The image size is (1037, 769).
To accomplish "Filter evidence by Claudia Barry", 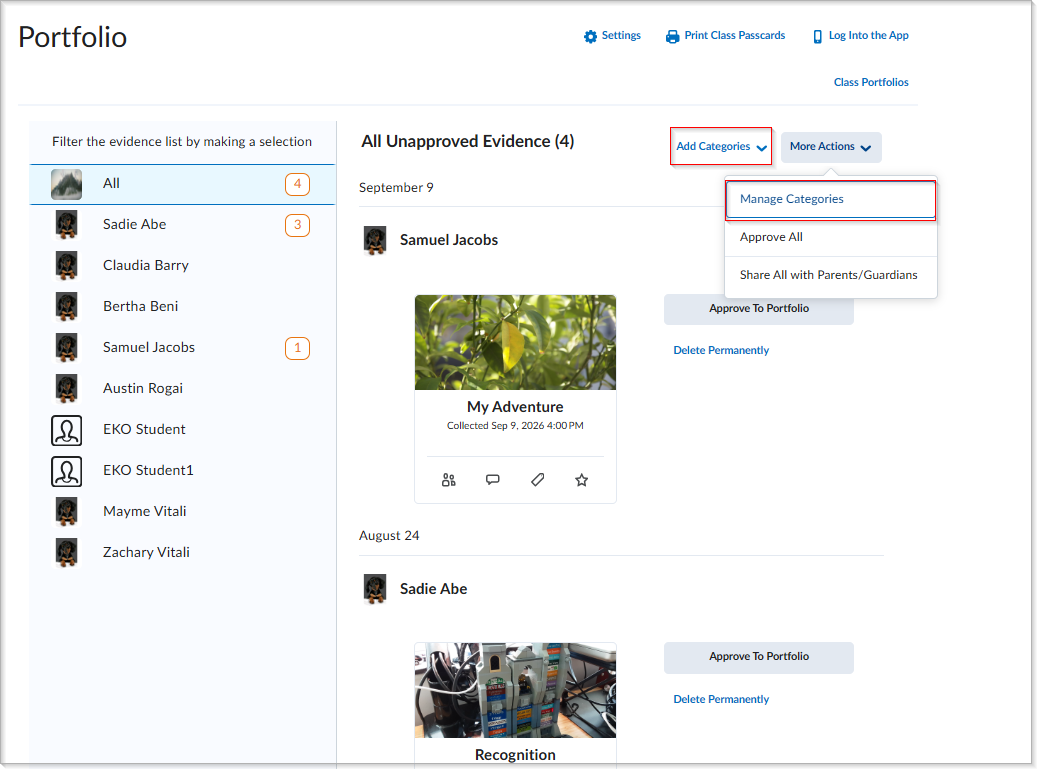I will 183,266.
